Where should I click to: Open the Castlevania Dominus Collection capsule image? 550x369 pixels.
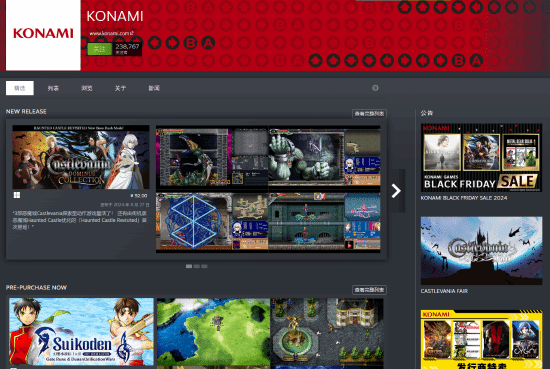pos(81,157)
